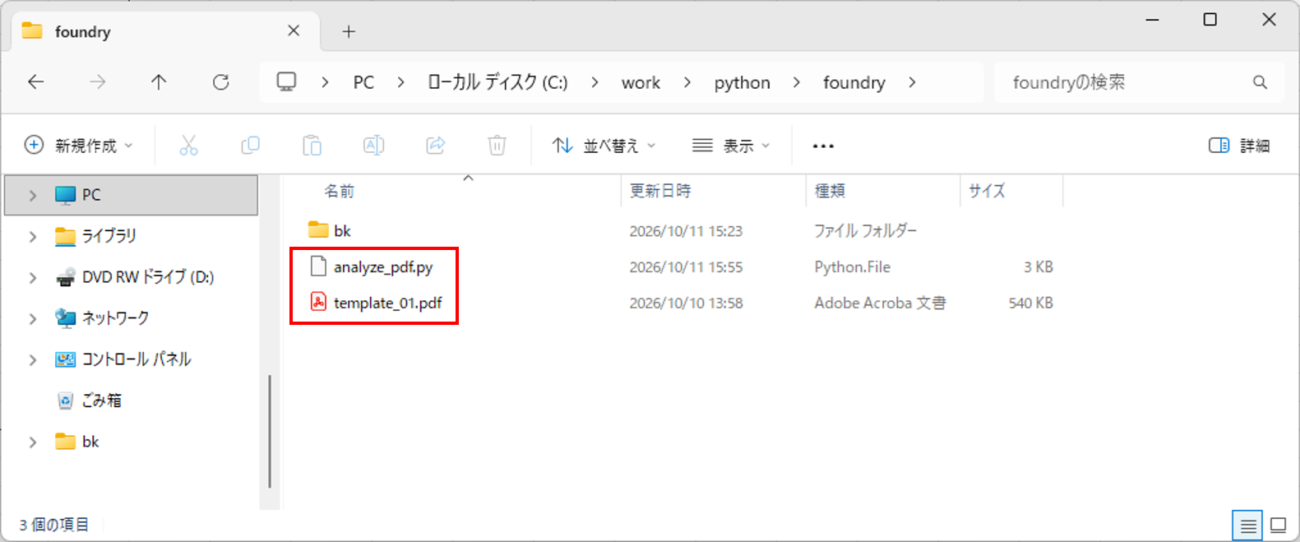Open chevron after foundry in breadcrumb

click(911, 82)
